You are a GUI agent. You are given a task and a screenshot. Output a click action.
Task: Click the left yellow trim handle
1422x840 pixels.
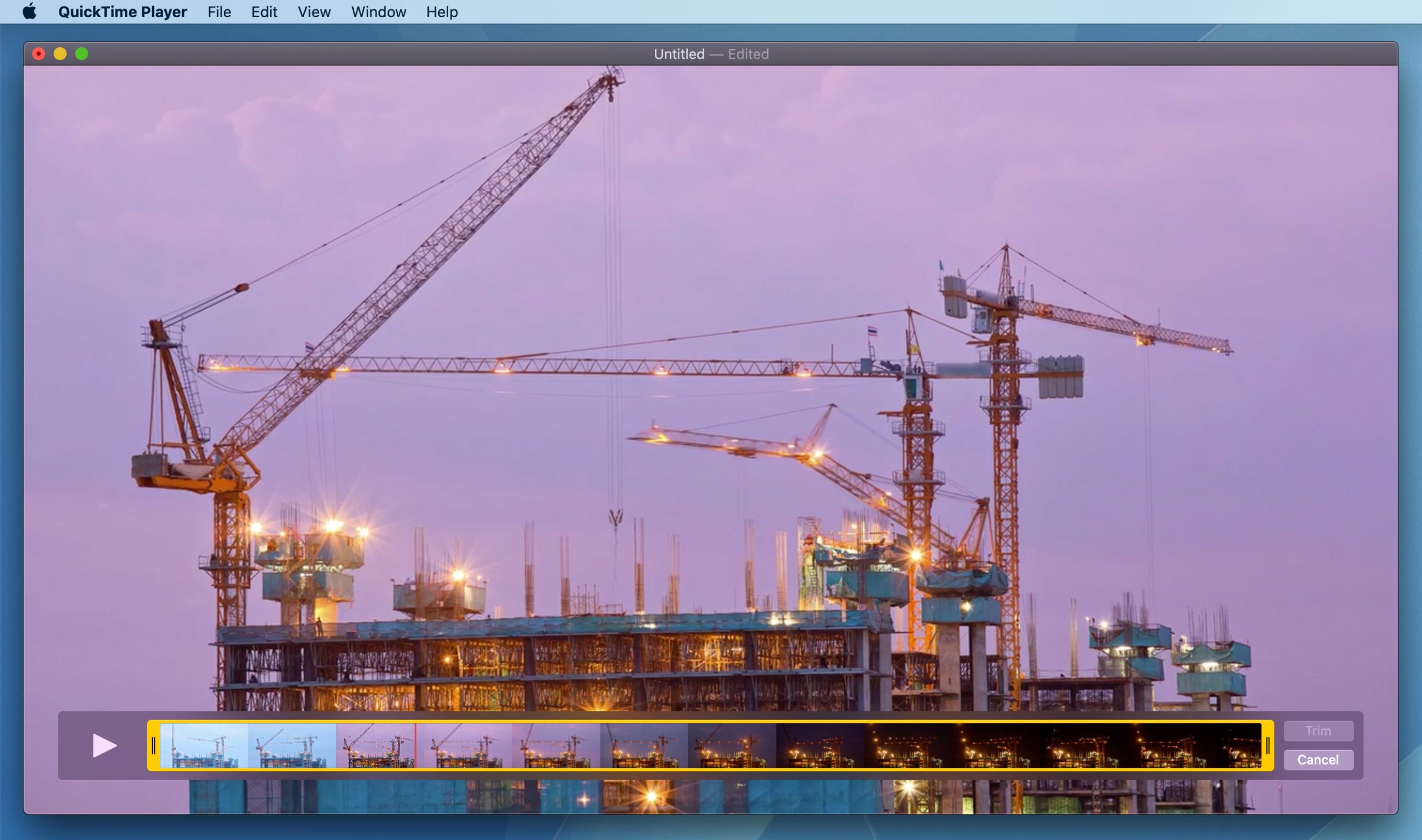(153, 746)
